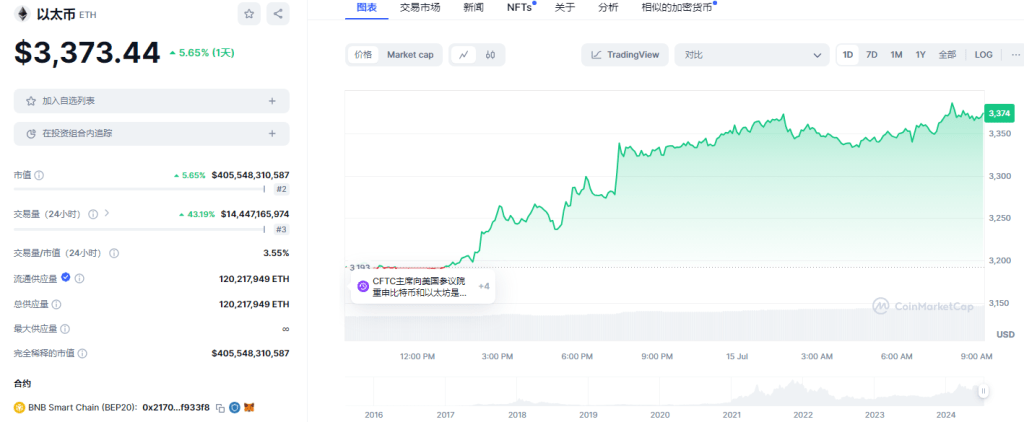Enable LOG scale on the chart
The width and height of the screenshot is (1024, 422).
point(983,55)
